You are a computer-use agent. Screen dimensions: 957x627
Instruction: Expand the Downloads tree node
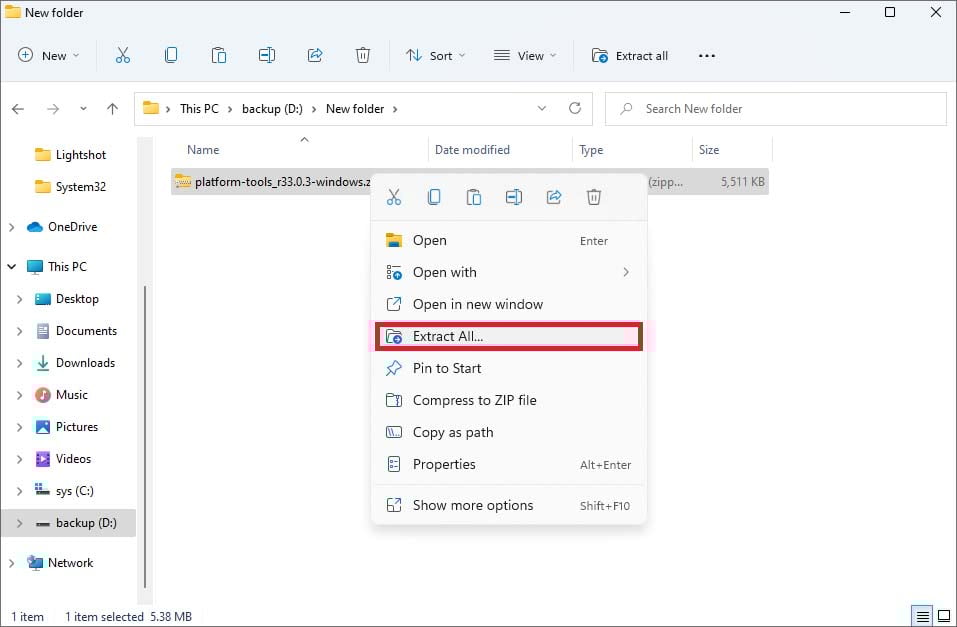[x=20, y=363]
